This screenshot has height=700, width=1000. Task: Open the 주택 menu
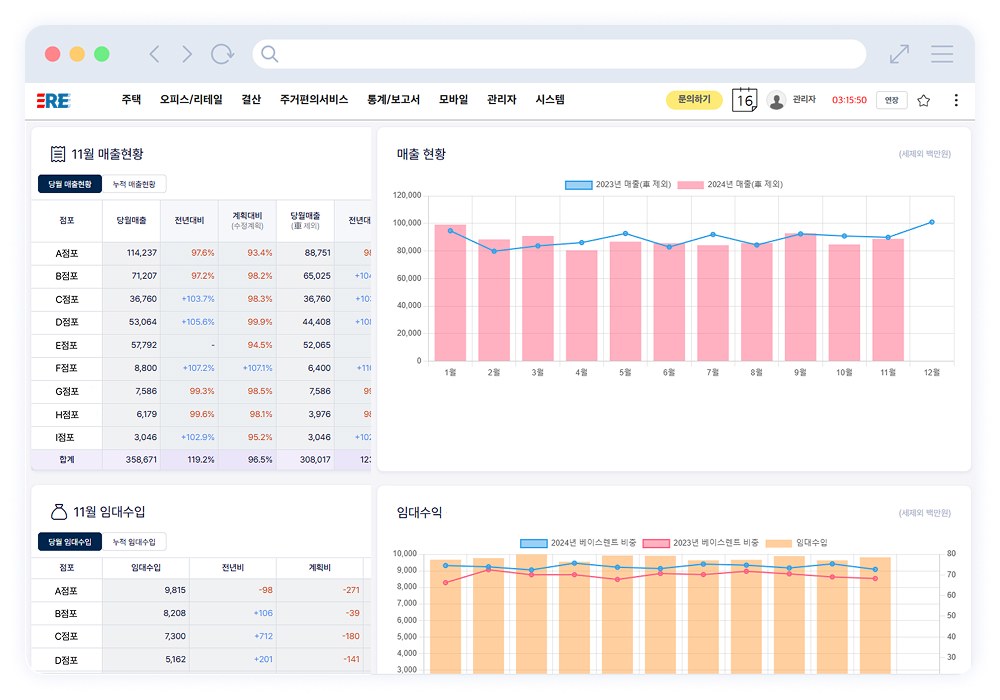tap(131, 99)
